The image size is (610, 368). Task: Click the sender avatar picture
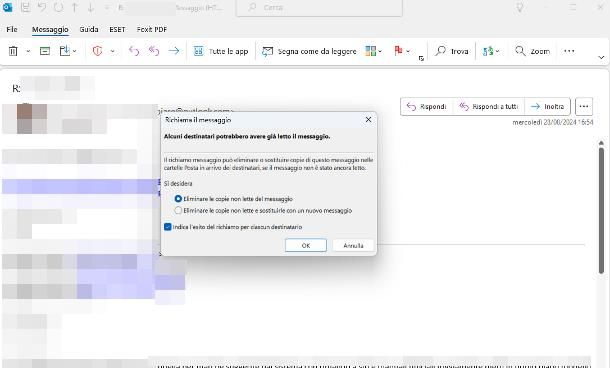(x=32, y=119)
